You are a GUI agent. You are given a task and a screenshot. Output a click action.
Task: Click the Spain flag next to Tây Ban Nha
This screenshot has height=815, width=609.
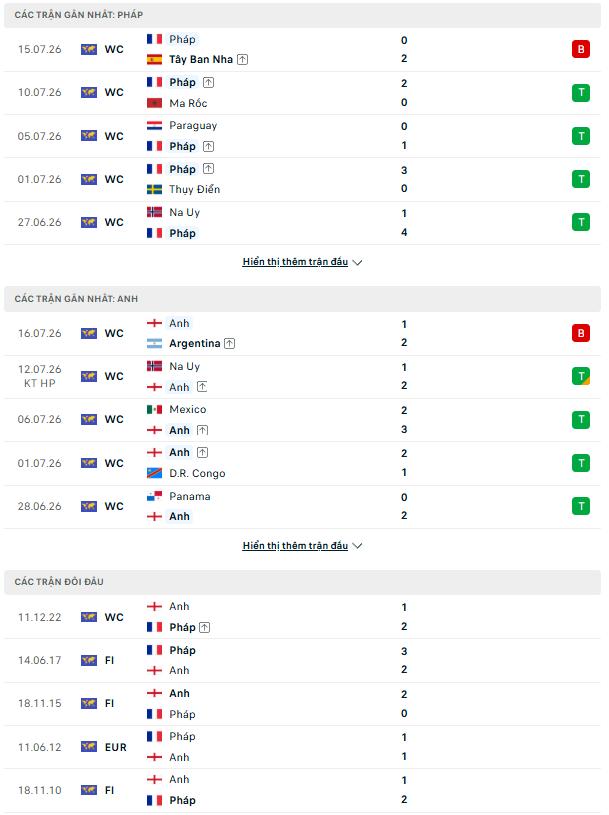tap(154, 60)
